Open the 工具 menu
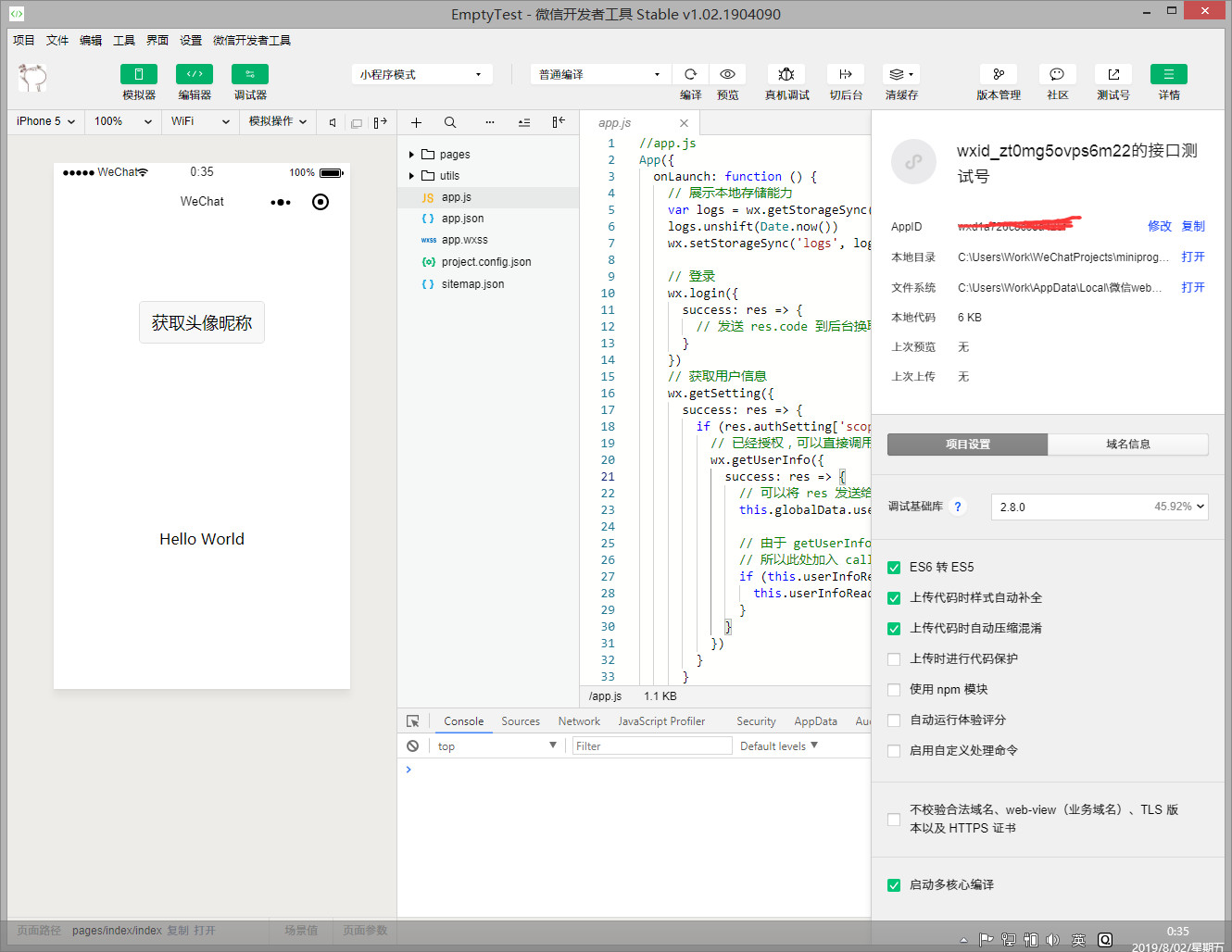1232x952 pixels. click(x=124, y=41)
